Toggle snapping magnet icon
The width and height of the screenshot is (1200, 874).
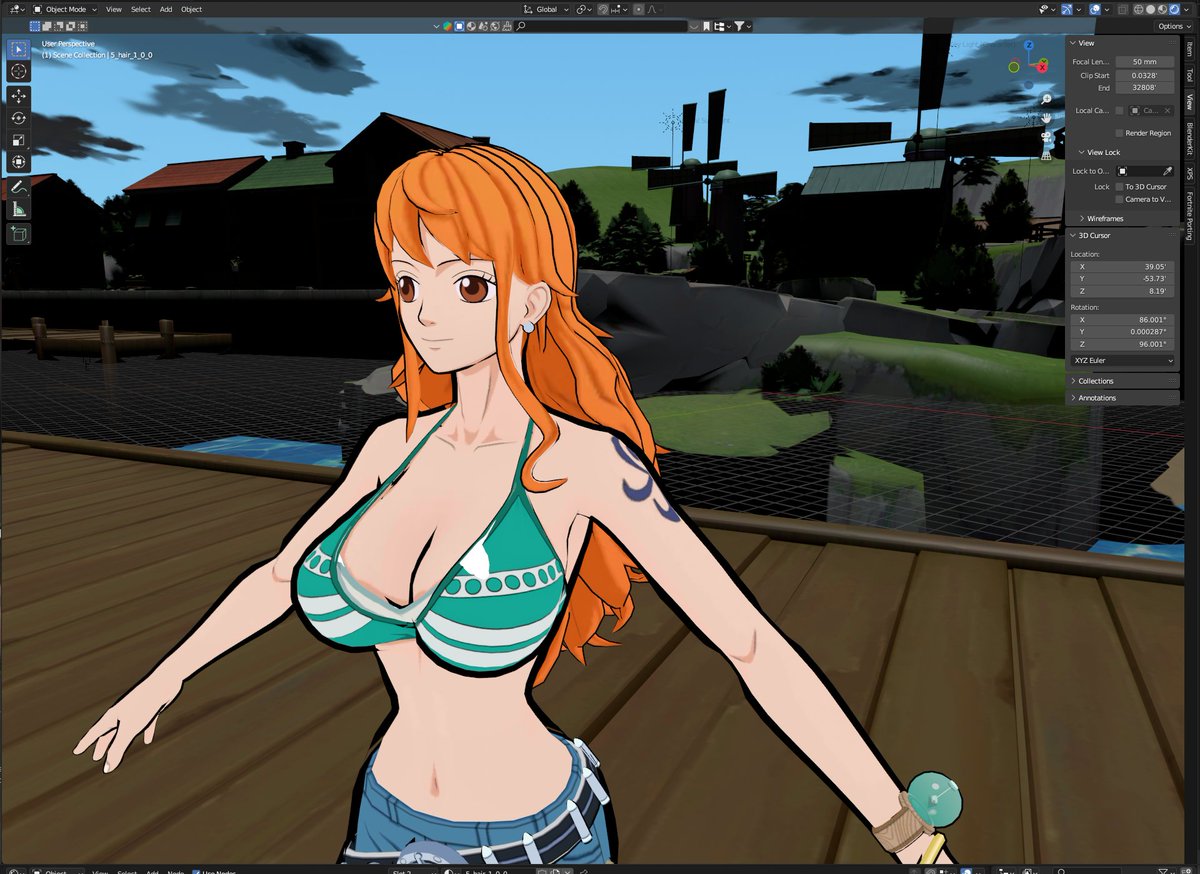[603, 9]
